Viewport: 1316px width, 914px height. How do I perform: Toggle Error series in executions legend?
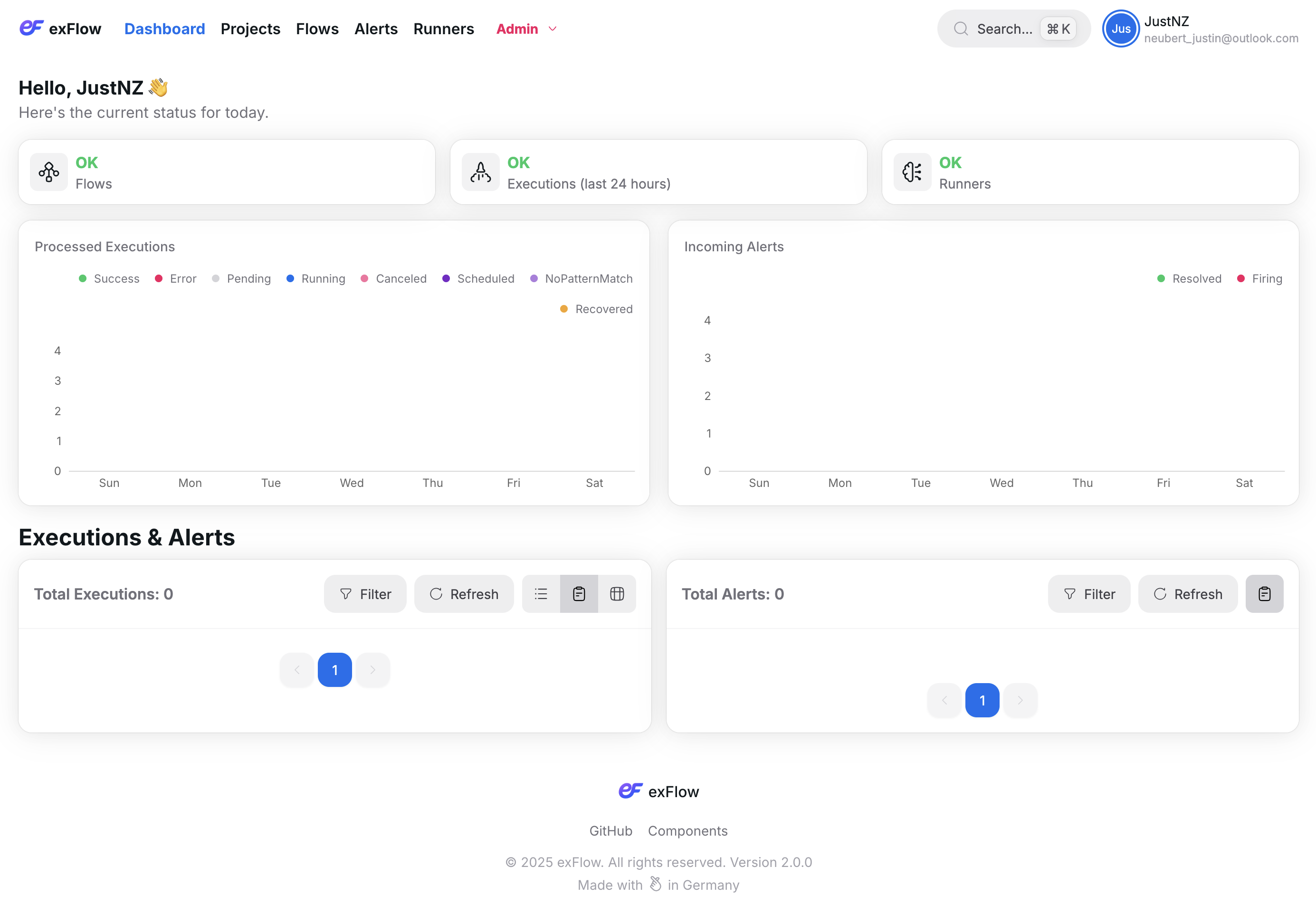click(176, 278)
